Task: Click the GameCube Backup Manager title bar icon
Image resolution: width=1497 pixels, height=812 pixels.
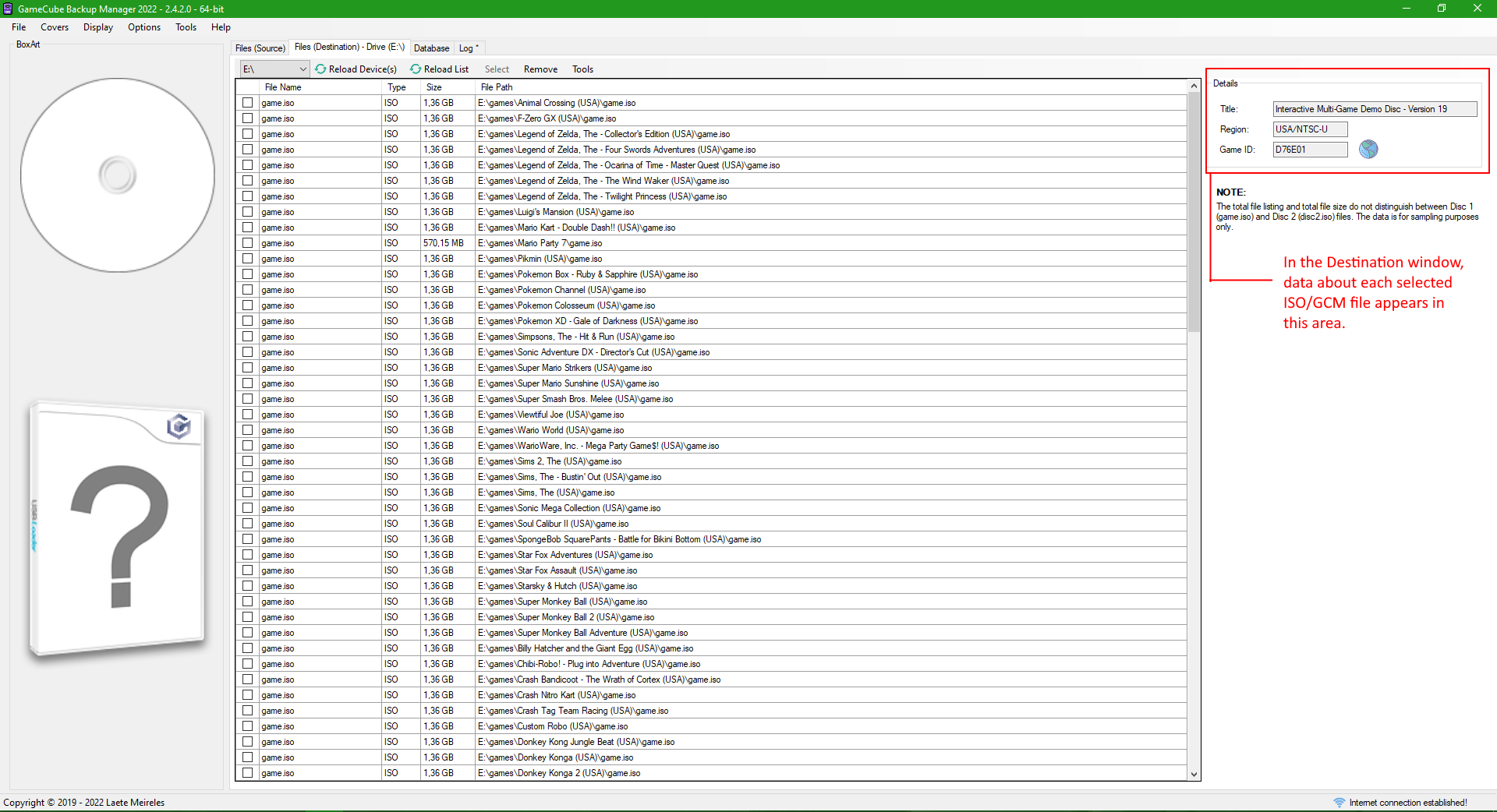Action: click(8, 9)
